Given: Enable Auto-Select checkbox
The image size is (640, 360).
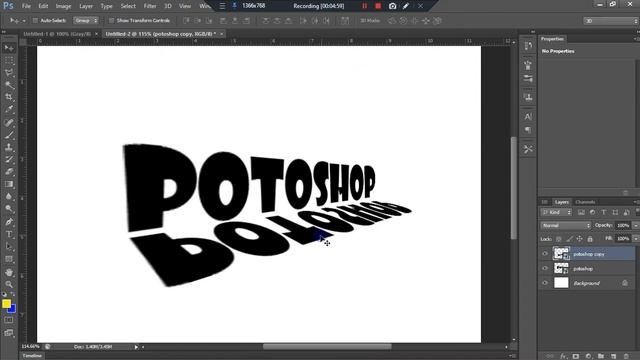Looking at the screenshot, I should pyautogui.click(x=35, y=20).
